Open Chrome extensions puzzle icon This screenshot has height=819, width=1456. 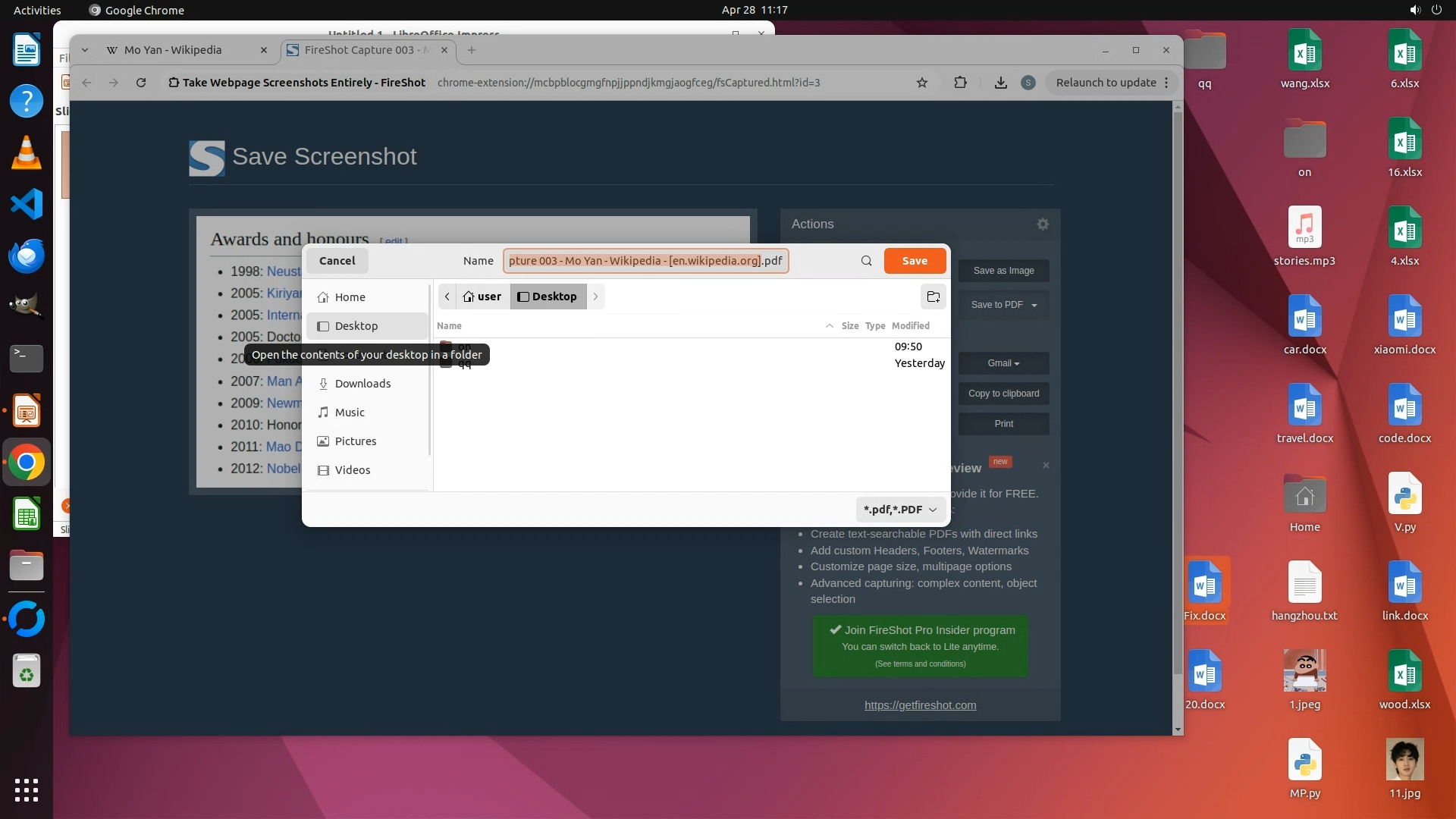pos(960,83)
